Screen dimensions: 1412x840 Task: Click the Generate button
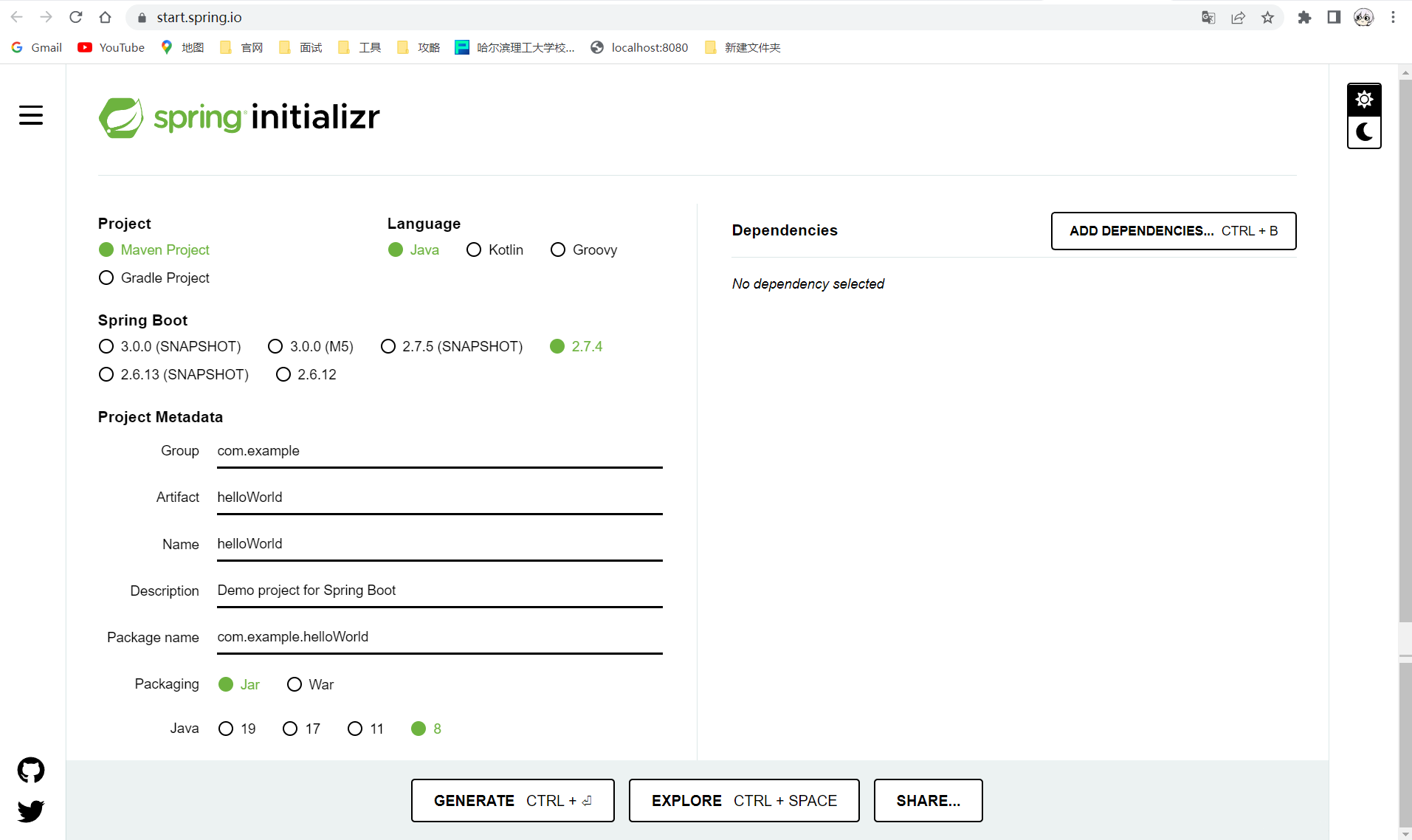click(513, 800)
